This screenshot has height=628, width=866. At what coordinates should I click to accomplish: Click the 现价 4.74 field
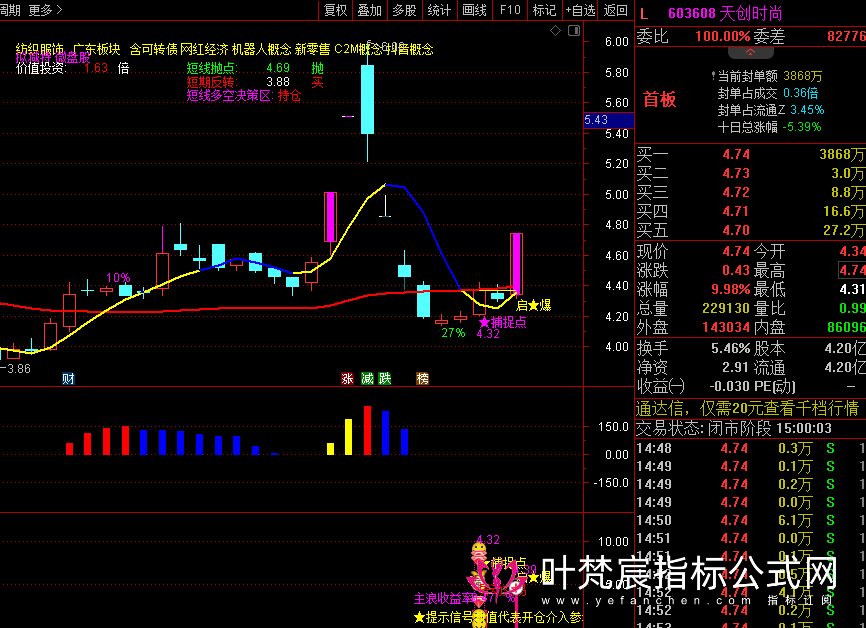(x=694, y=251)
